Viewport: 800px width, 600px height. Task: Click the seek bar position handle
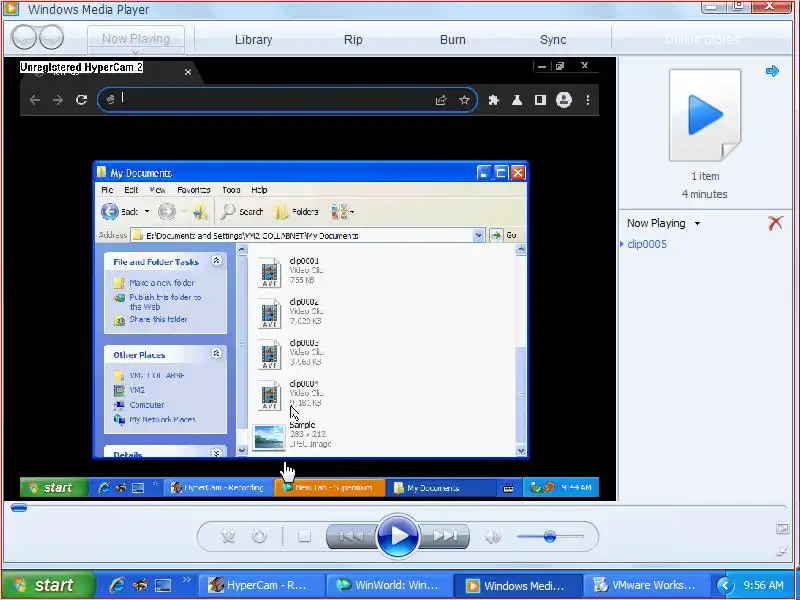[19, 507]
